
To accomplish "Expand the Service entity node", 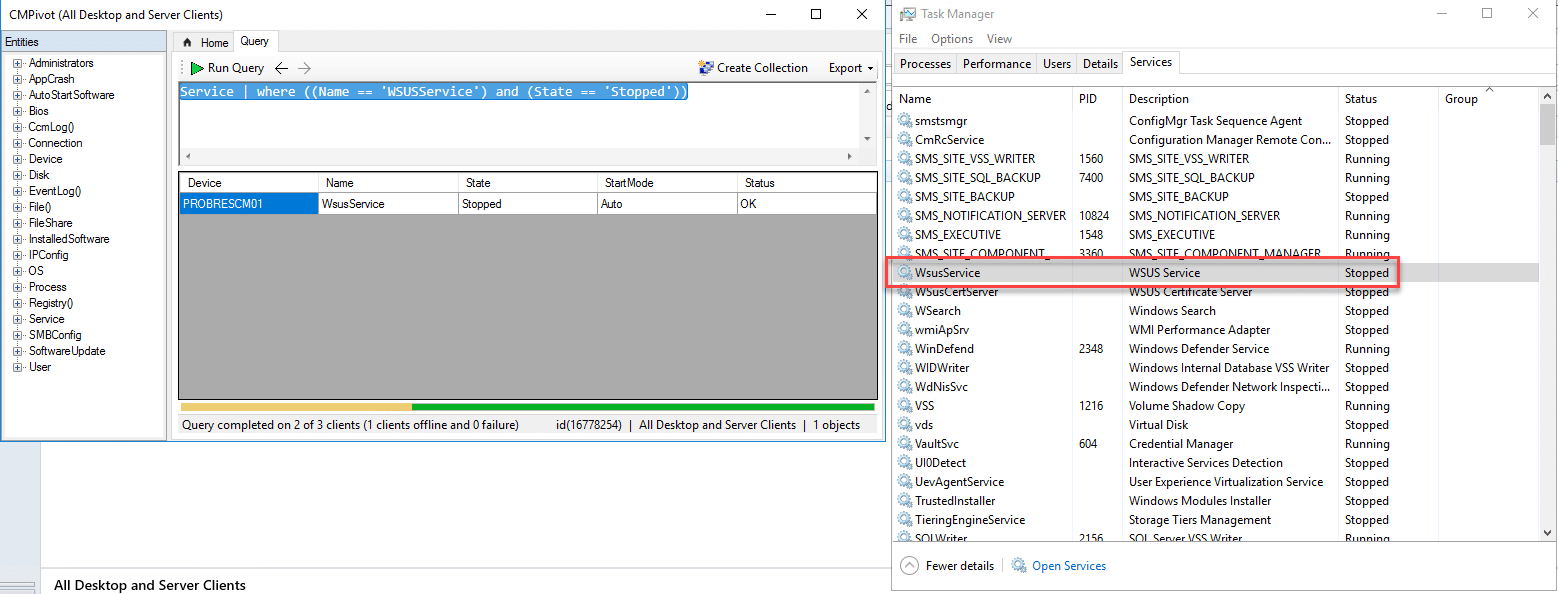I will [x=18, y=319].
